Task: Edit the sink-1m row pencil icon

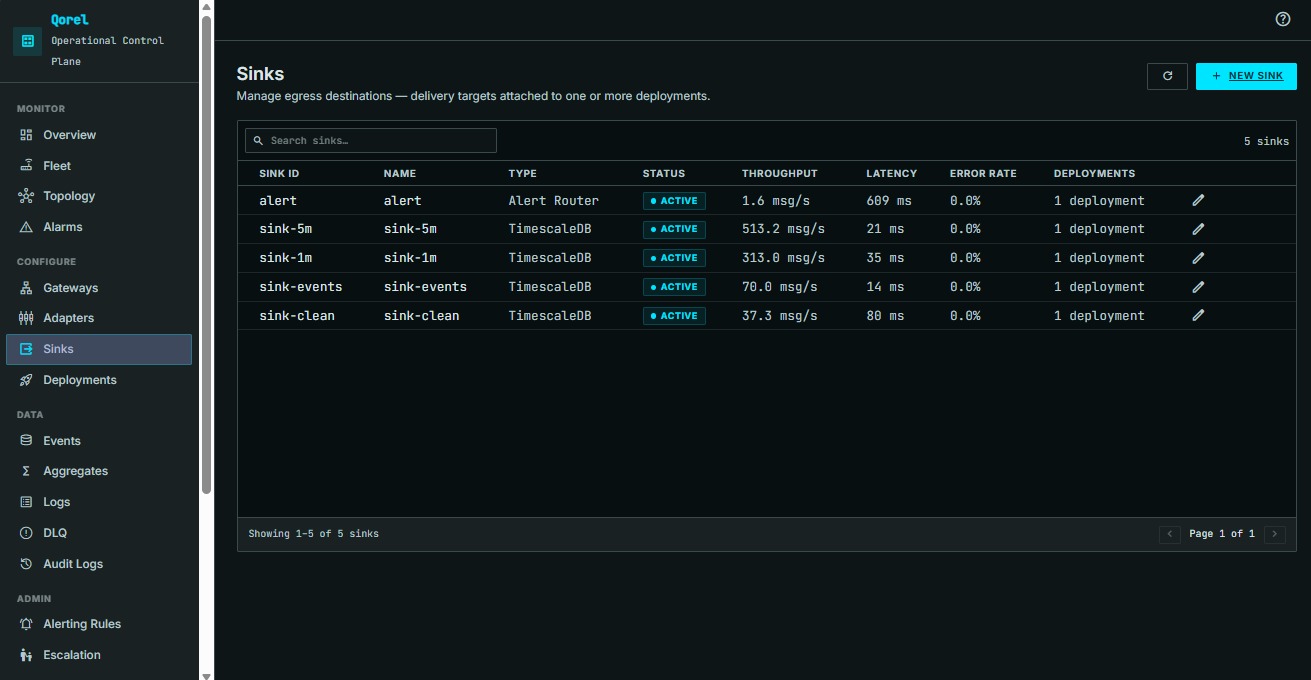Action: tap(1198, 258)
